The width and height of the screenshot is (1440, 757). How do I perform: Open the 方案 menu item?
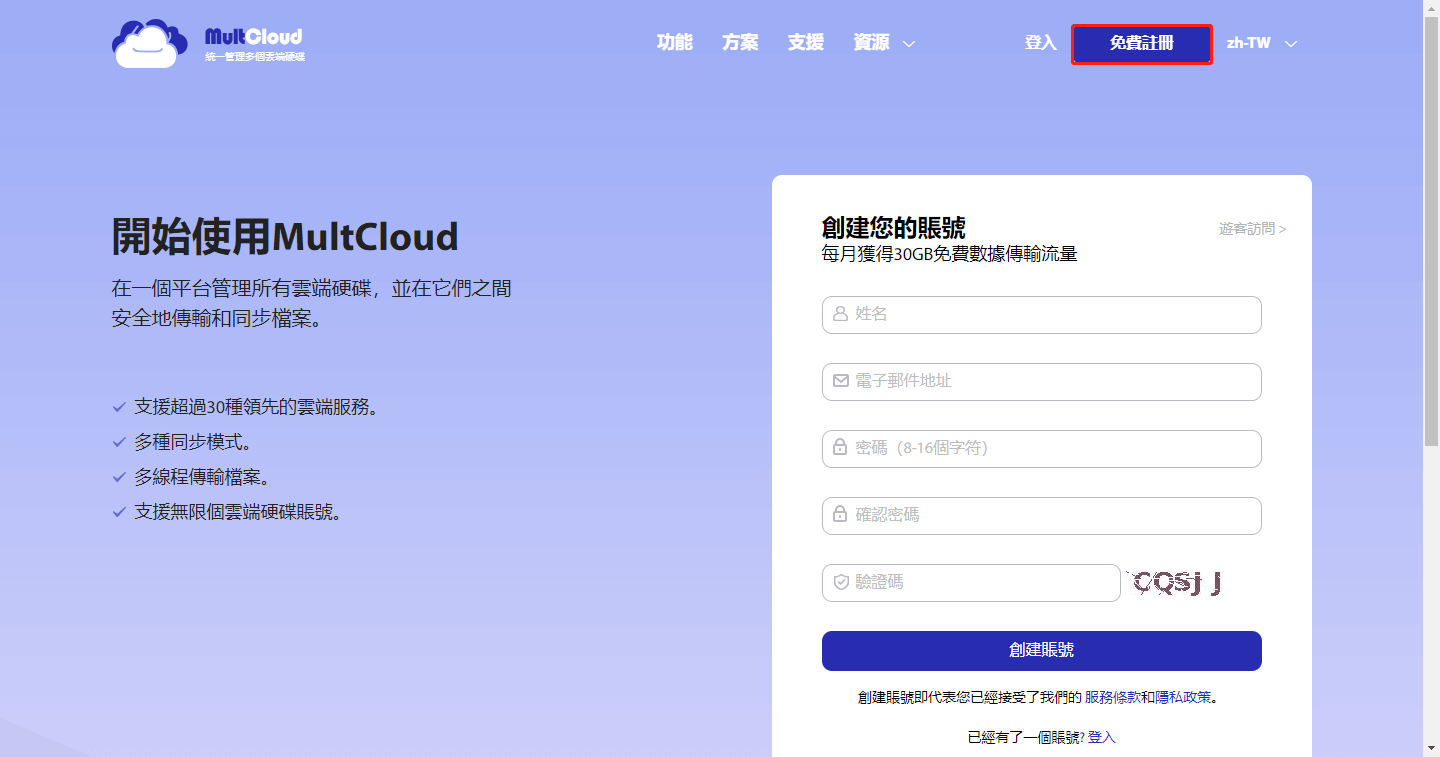740,43
